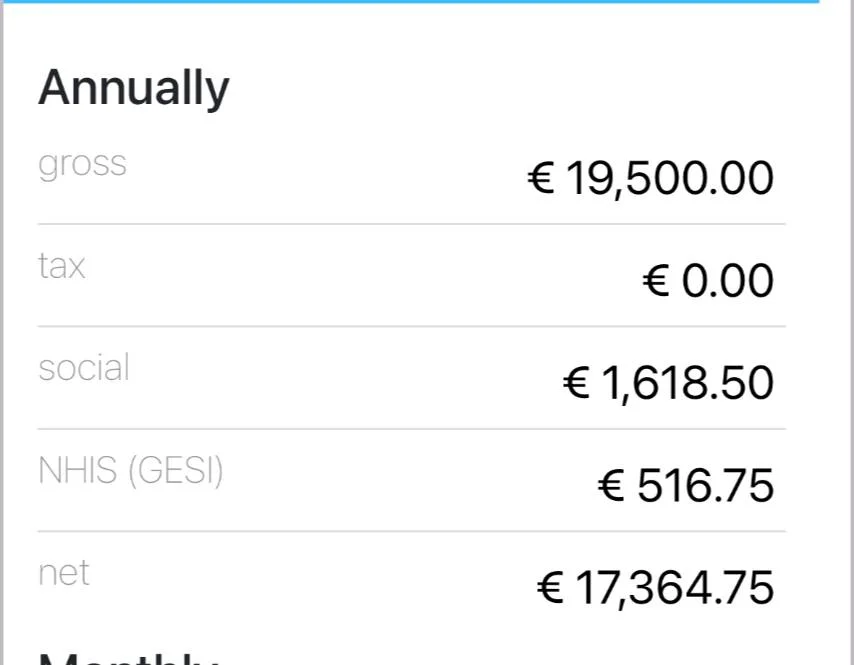Click the blue bar atop the card
The width and height of the screenshot is (854, 665).
410,2
